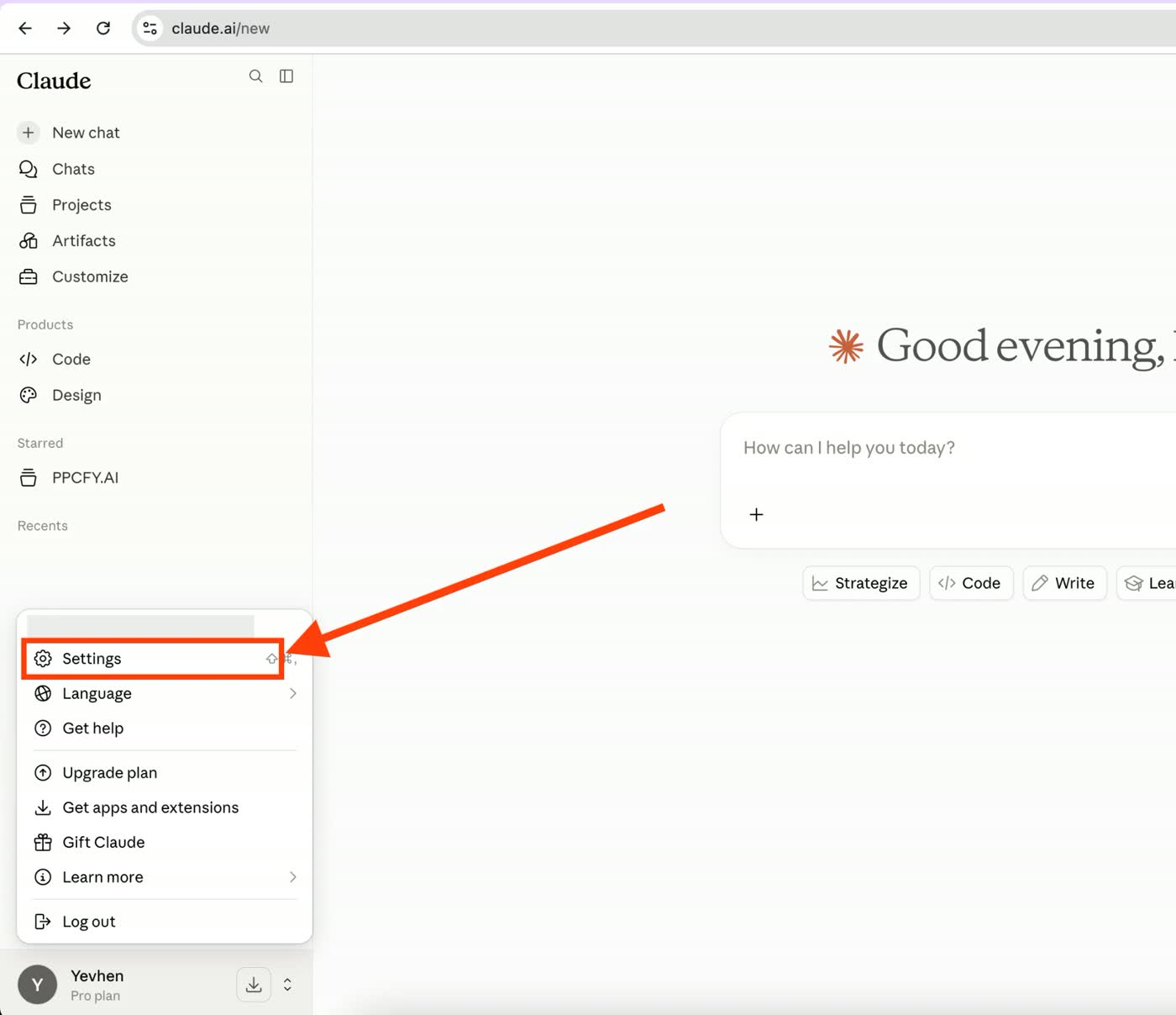The width and height of the screenshot is (1176, 1015).
Task: Click the Customize toolbox icon
Action: pos(29,277)
